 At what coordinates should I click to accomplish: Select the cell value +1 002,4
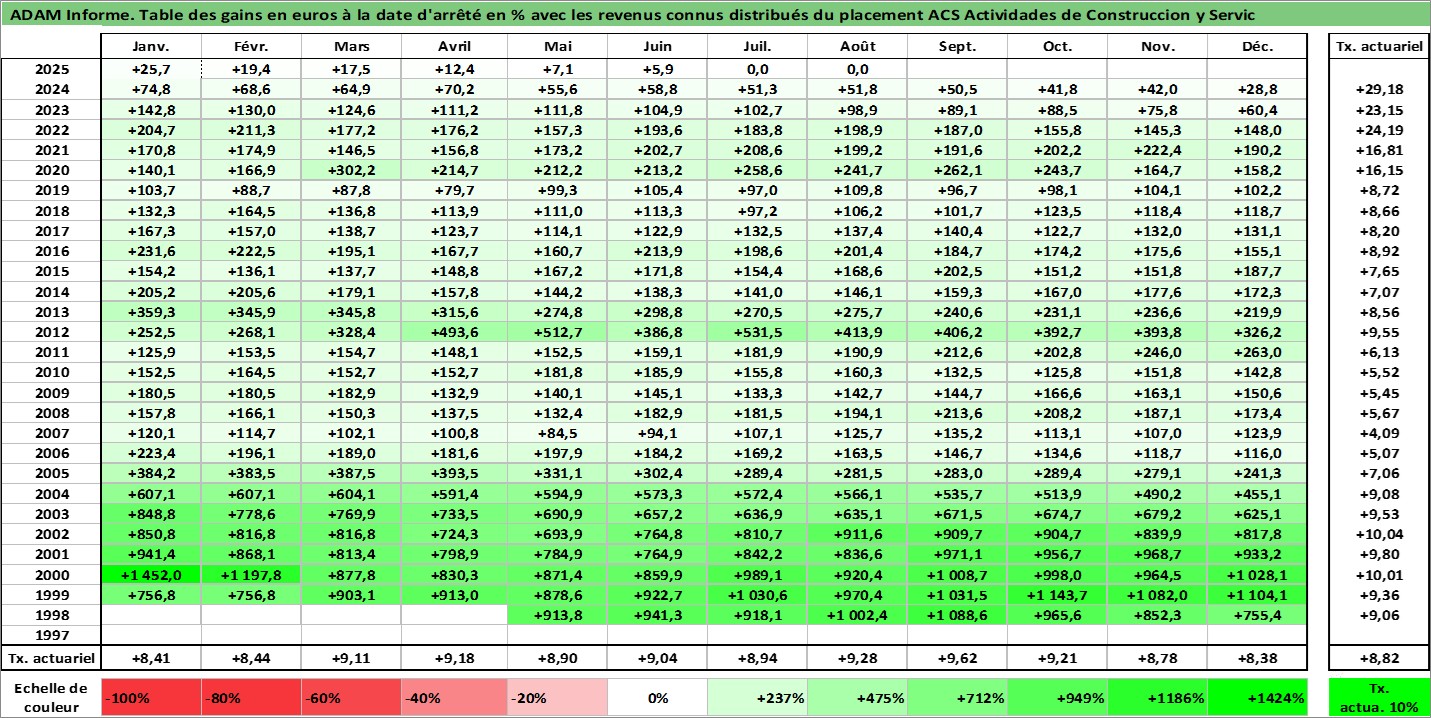858,615
